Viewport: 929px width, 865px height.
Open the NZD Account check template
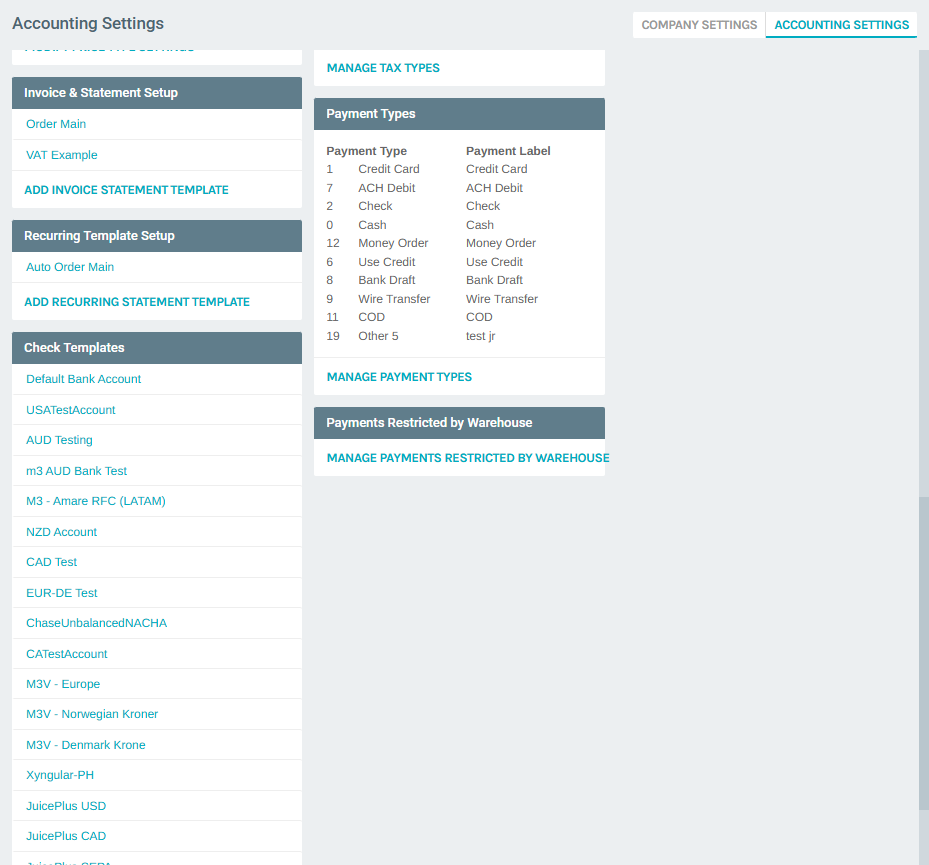tap(62, 531)
